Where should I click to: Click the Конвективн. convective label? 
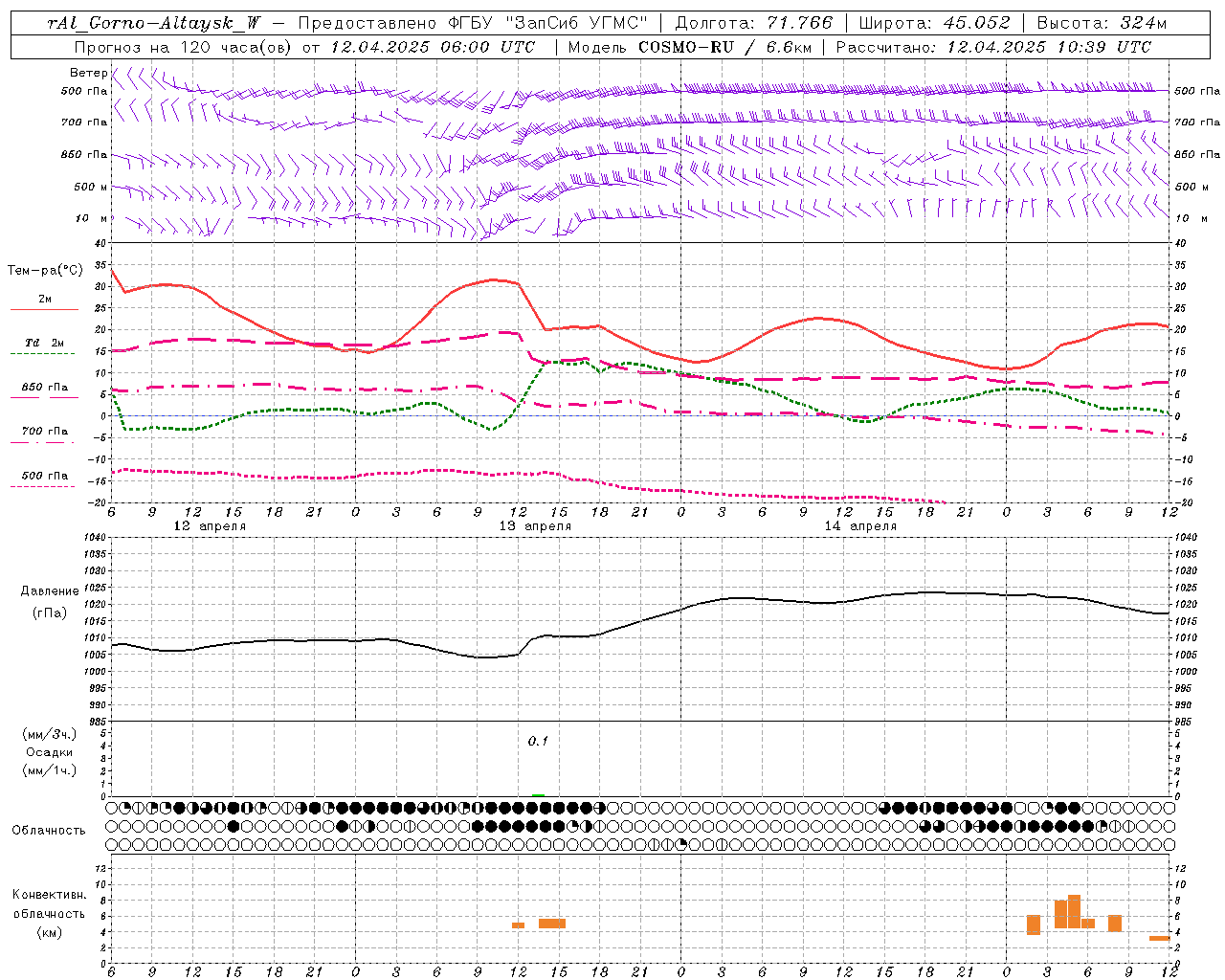(49, 895)
